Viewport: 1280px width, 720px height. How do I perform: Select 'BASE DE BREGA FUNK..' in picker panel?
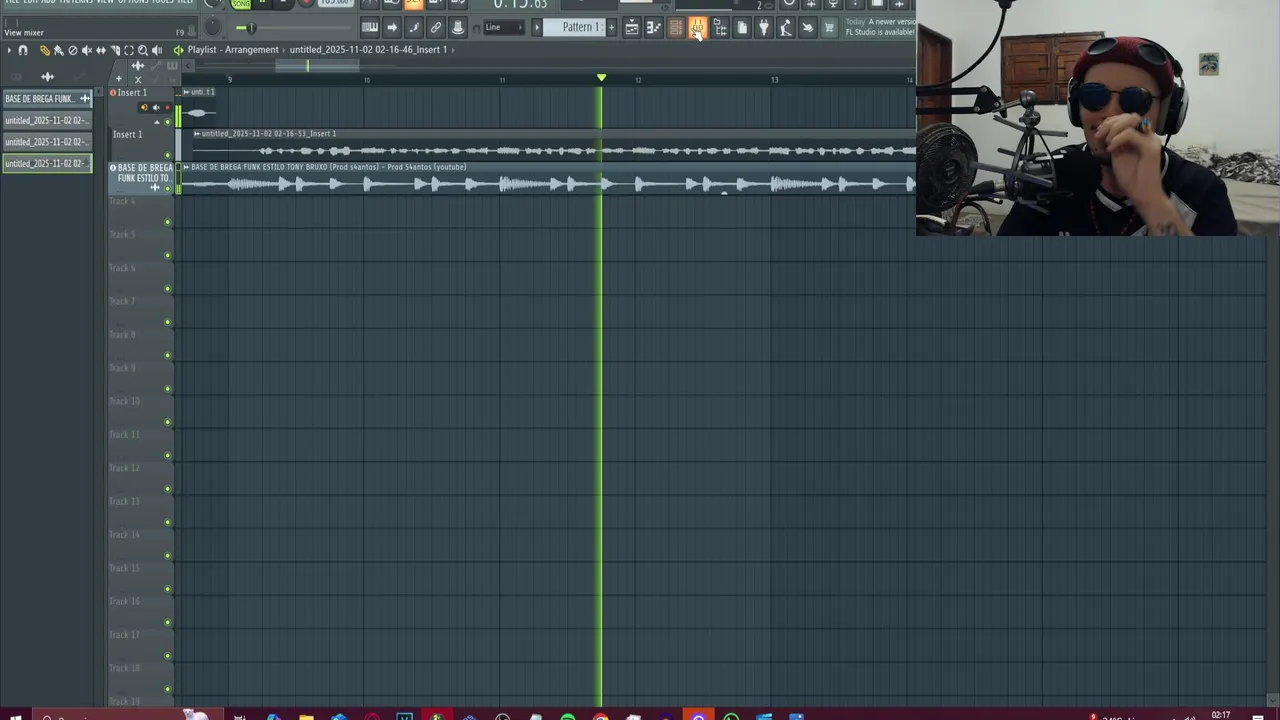(47, 99)
